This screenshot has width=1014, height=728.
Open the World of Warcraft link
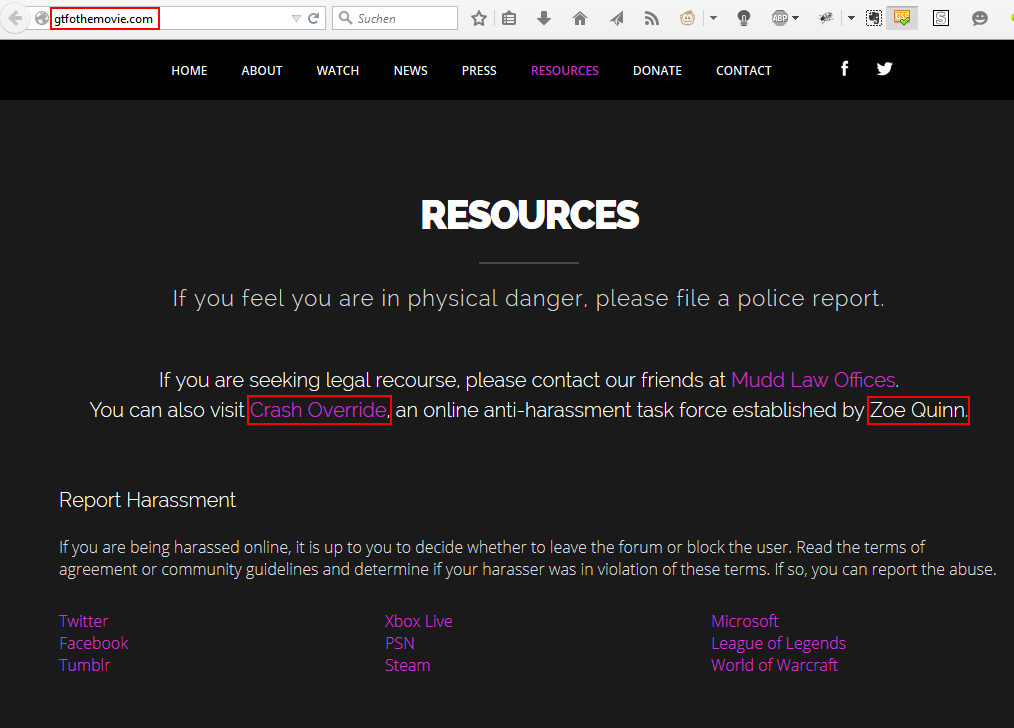tap(775, 665)
